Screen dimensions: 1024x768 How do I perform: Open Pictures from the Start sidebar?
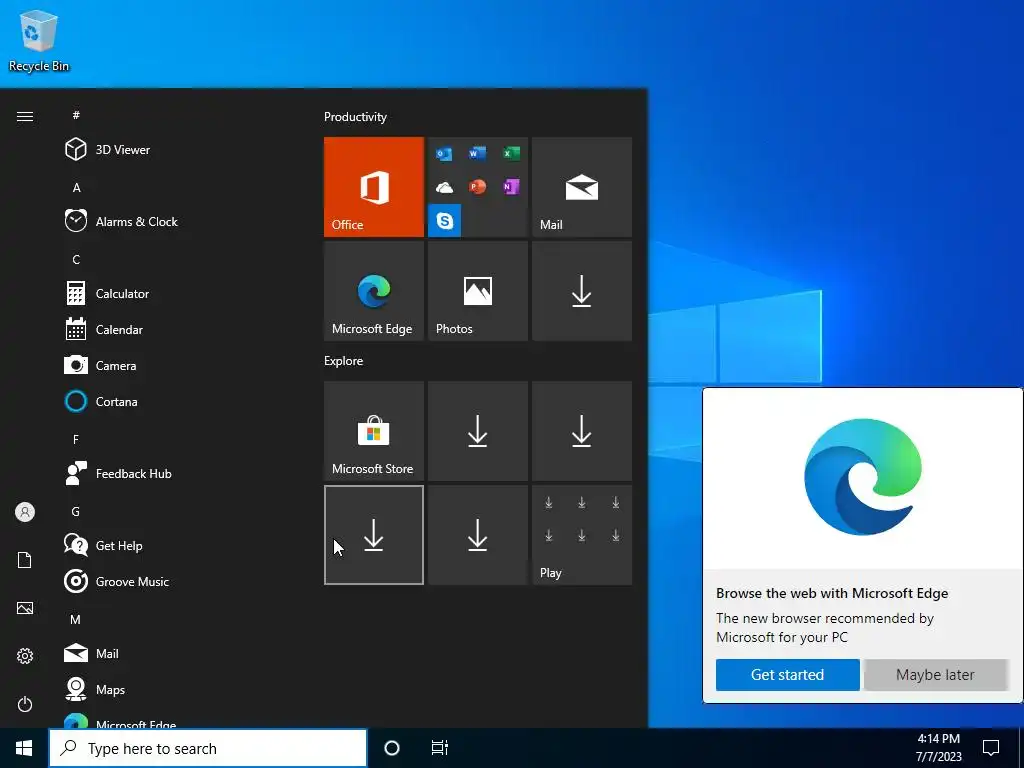coord(25,608)
